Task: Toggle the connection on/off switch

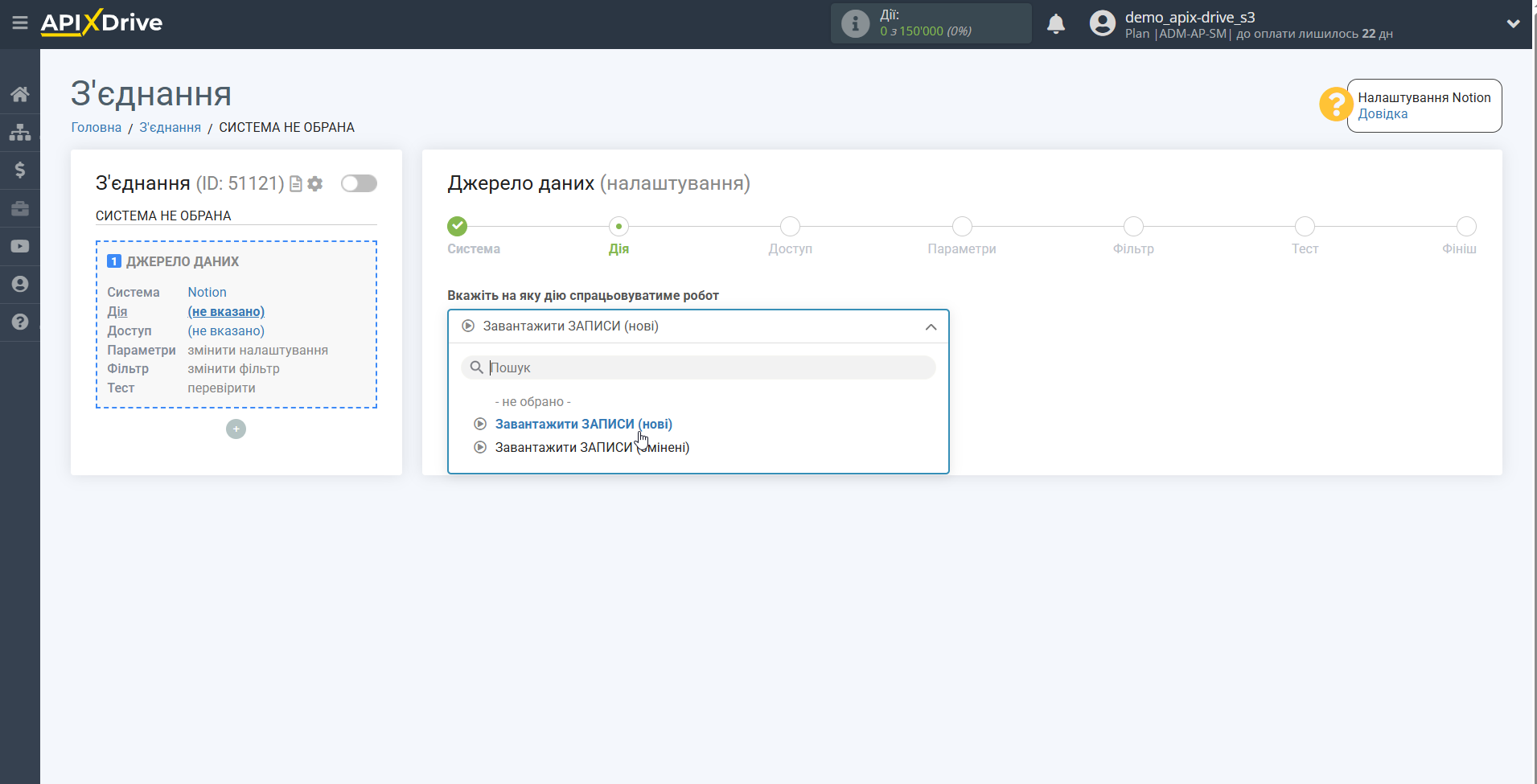Action: point(359,183)
